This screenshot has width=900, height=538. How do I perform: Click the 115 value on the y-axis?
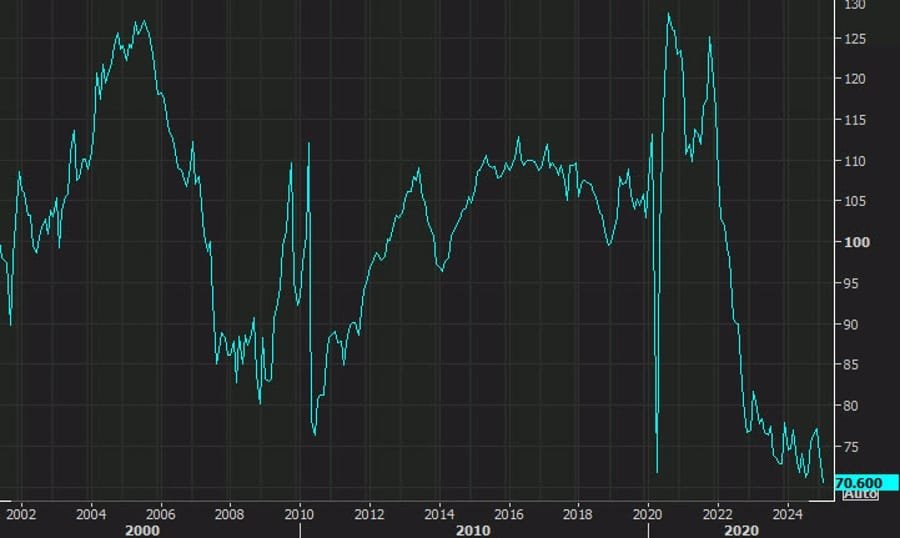tap(854, 120)
